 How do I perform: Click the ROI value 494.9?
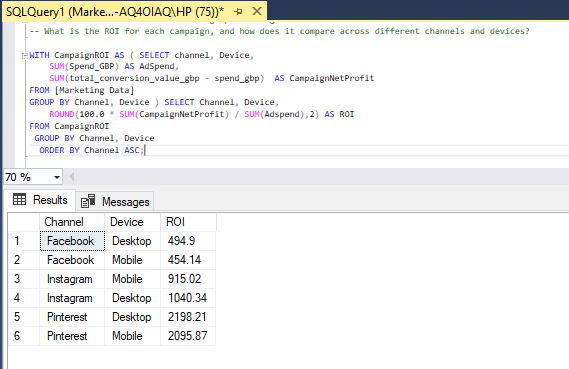click(188, 241)
